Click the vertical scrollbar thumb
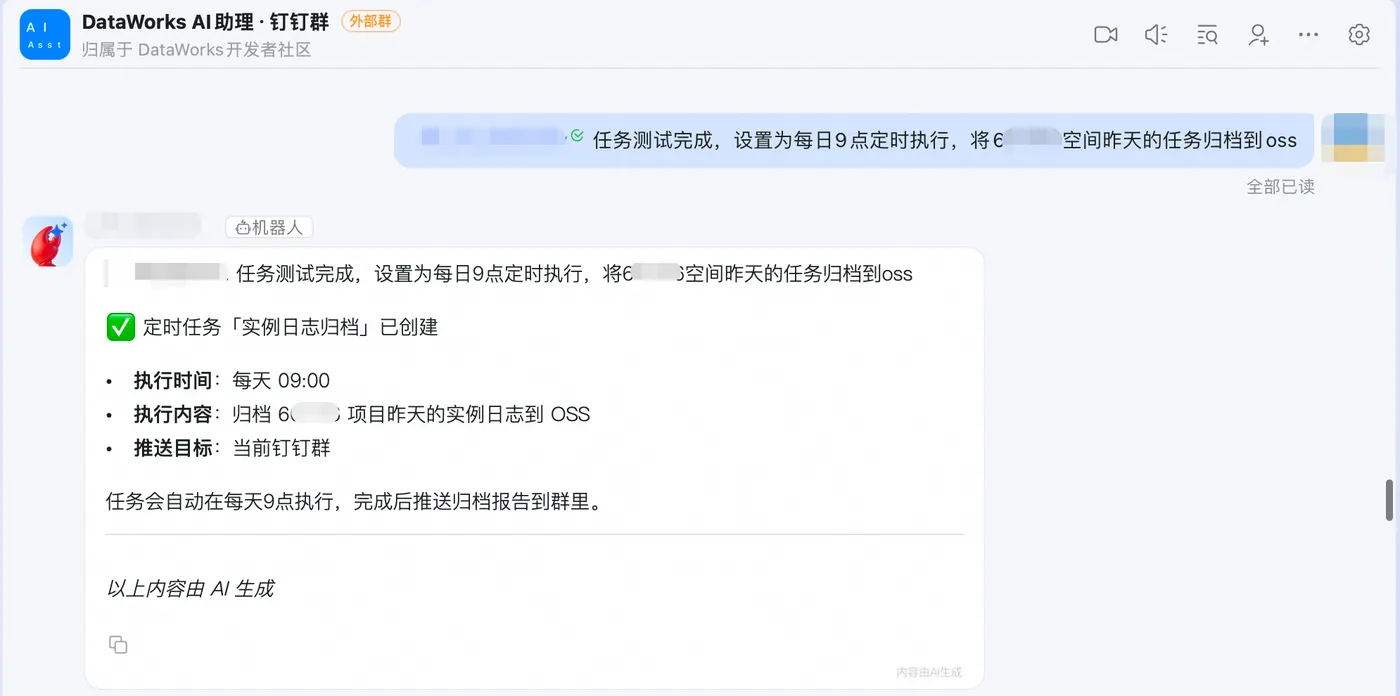 click(x=1389, y=500)
